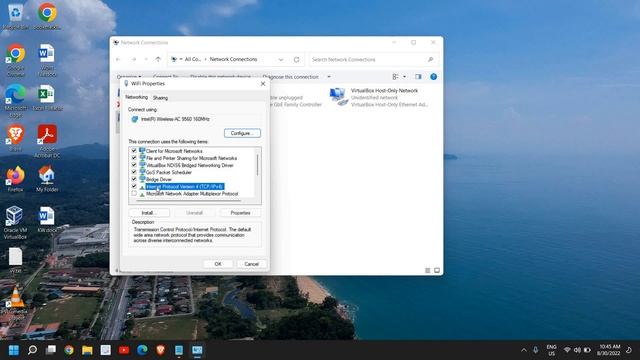Open Google Chrome desktop shortcut
The width and height of the screenshot is (640, 360).
coord(16,60)
